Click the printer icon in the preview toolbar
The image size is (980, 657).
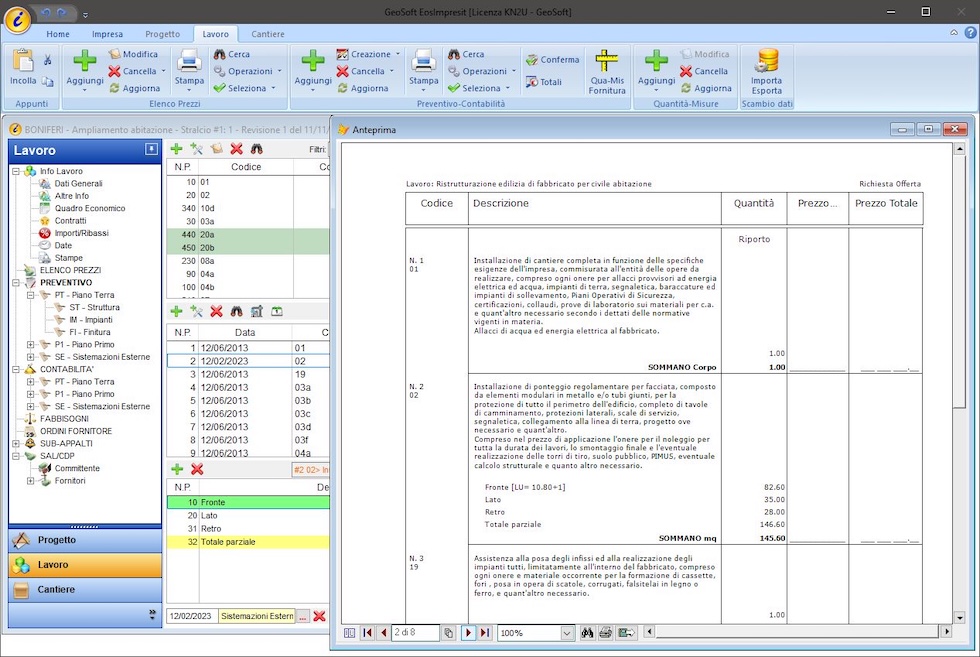[606, 633]
